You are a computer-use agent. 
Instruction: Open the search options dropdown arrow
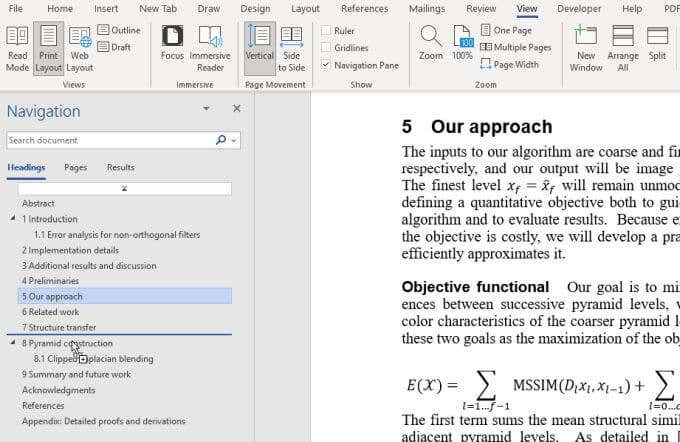coord(234,140)
